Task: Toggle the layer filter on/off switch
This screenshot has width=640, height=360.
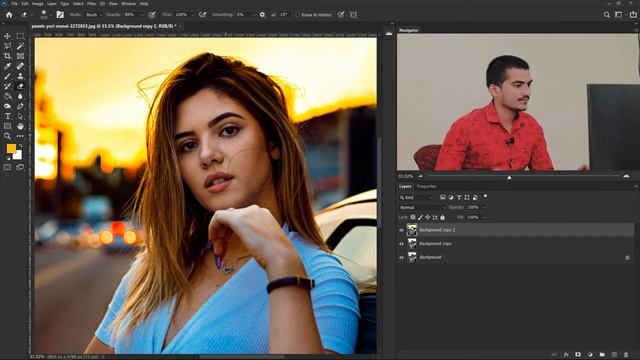Action: click(485, 197)
